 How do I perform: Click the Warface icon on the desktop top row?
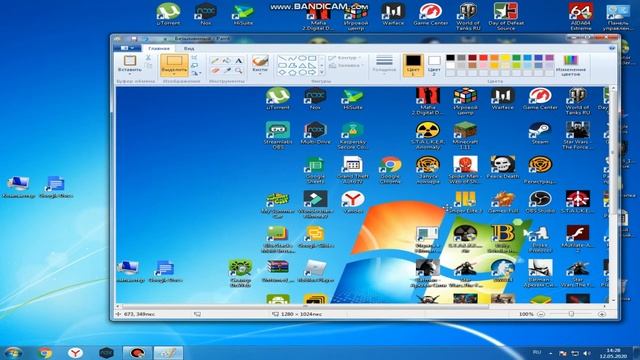393,14
